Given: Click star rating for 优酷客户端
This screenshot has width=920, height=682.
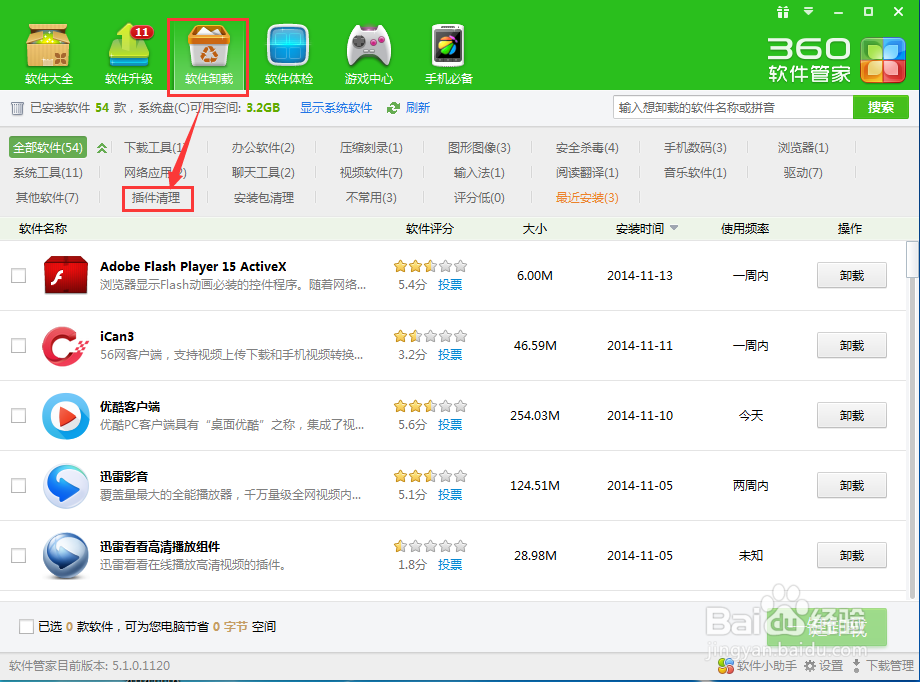Looking at the screenshot, I should click(430, 406).
